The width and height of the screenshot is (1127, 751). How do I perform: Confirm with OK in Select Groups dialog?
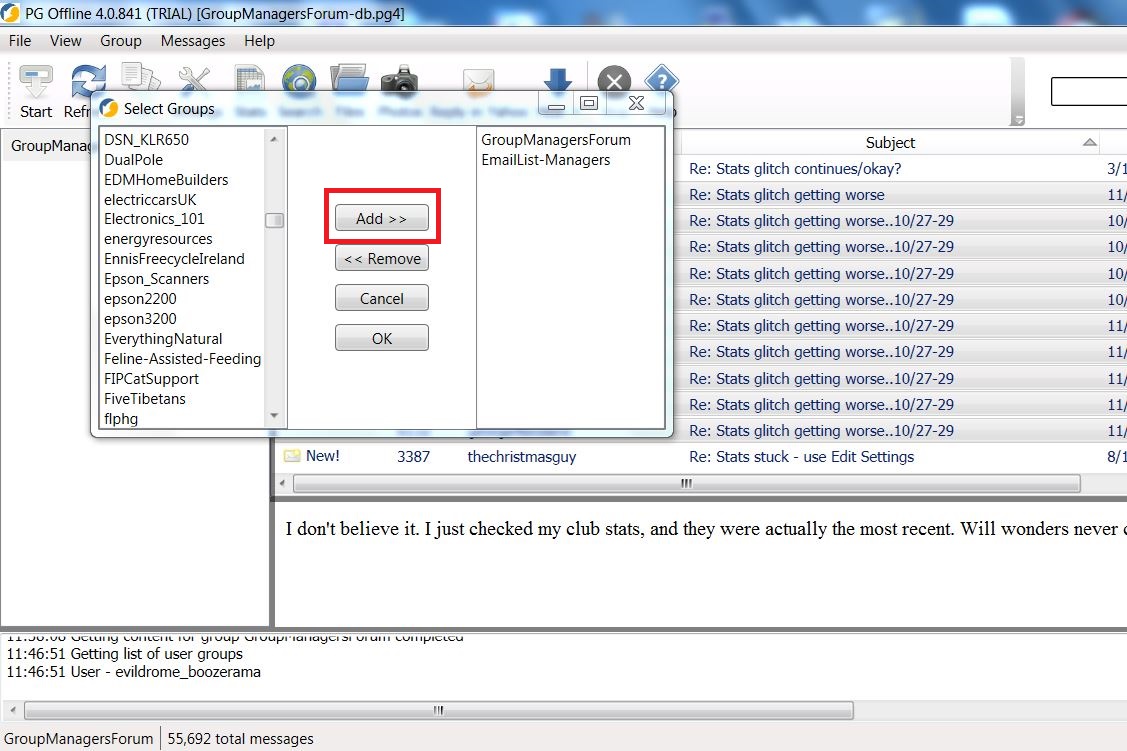382,338
